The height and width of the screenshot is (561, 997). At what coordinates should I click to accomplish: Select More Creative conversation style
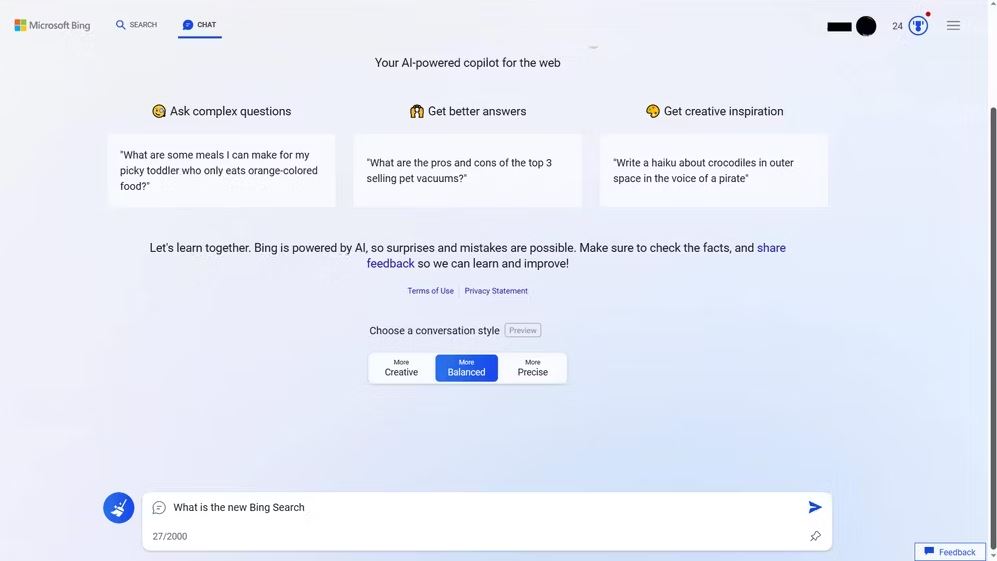pos(401,368)
